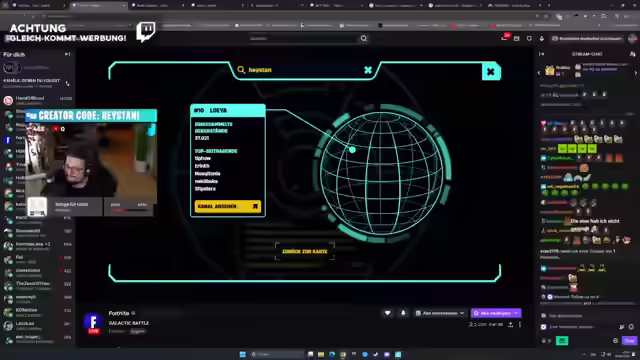
Task: Click the Twitch search magnifier button
Action: 364,38
